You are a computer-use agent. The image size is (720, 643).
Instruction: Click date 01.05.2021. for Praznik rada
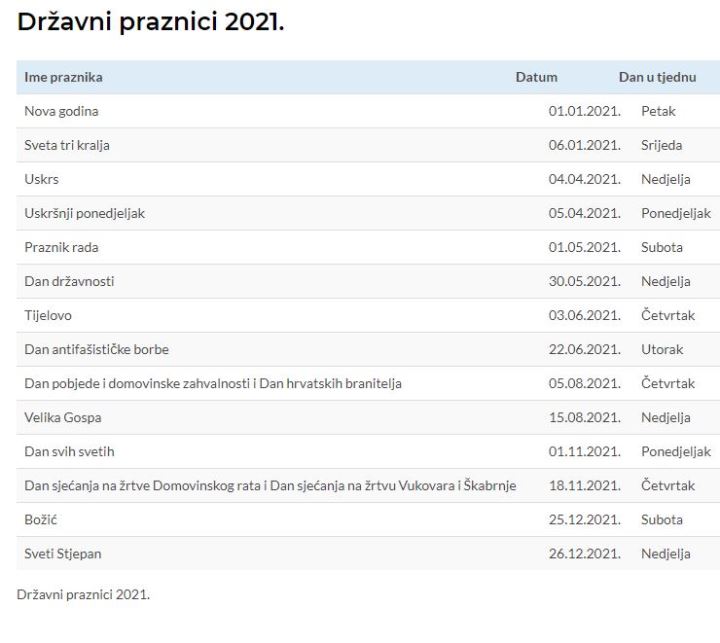(585, 248)
